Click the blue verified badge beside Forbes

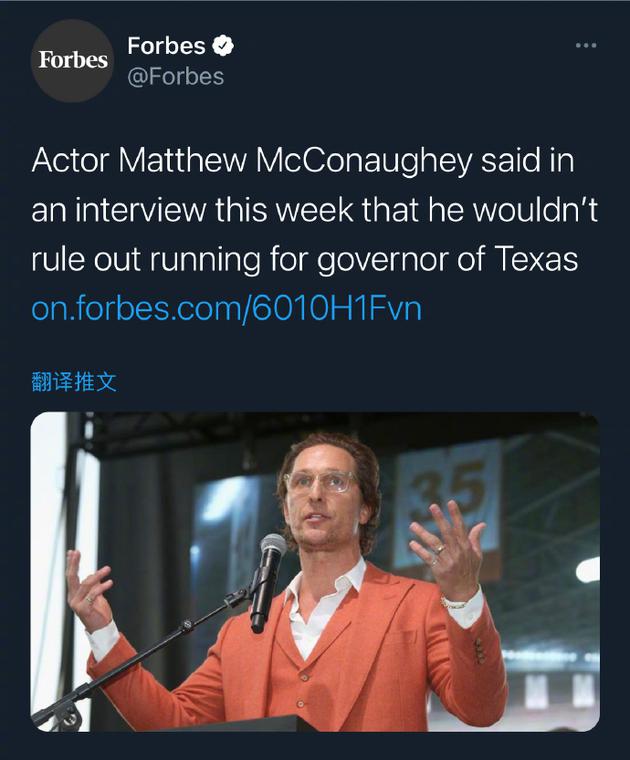coord(223,46)
